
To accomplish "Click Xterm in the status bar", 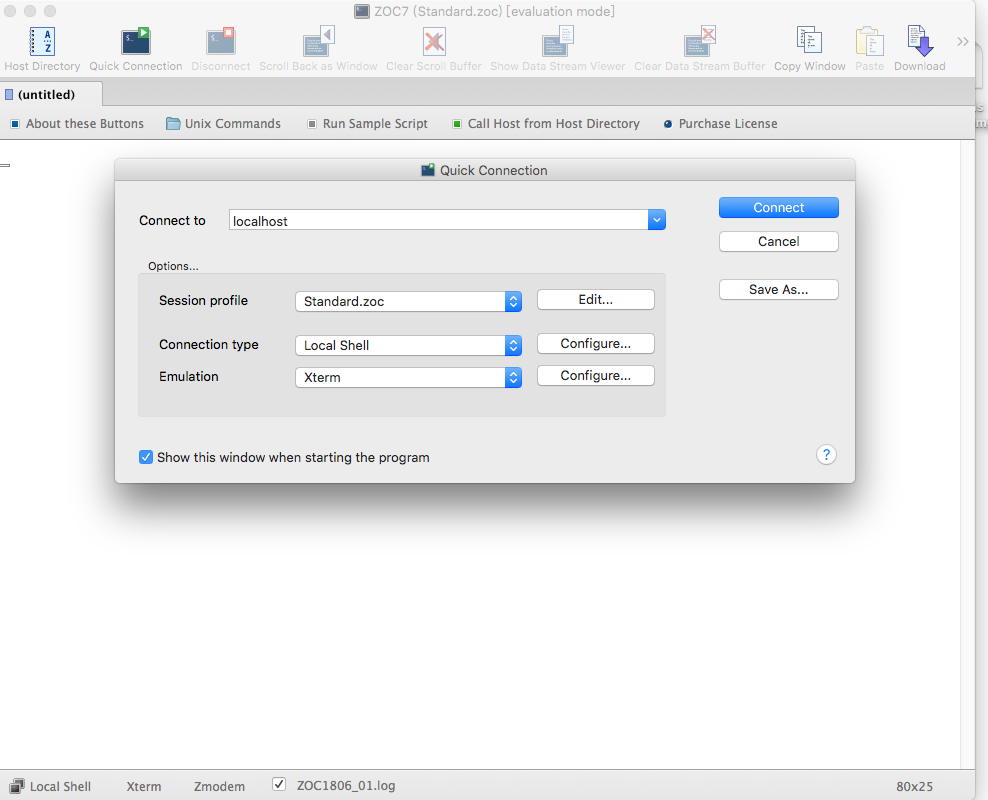I will coord(144,787).
